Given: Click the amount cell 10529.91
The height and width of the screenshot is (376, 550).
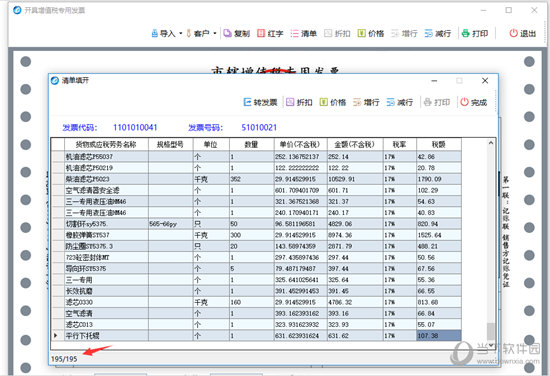Looking at the screenshot, I should click(355, 179).
